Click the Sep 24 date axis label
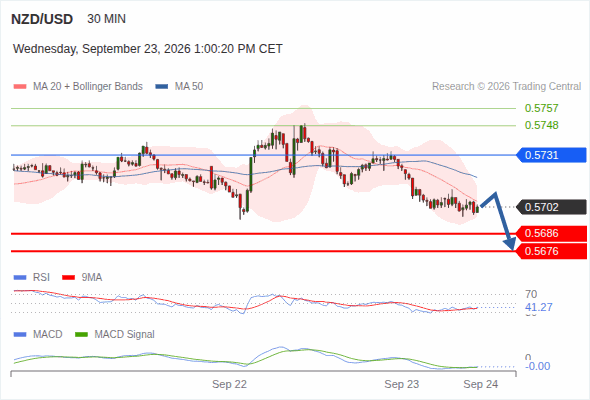 [481, 385]
